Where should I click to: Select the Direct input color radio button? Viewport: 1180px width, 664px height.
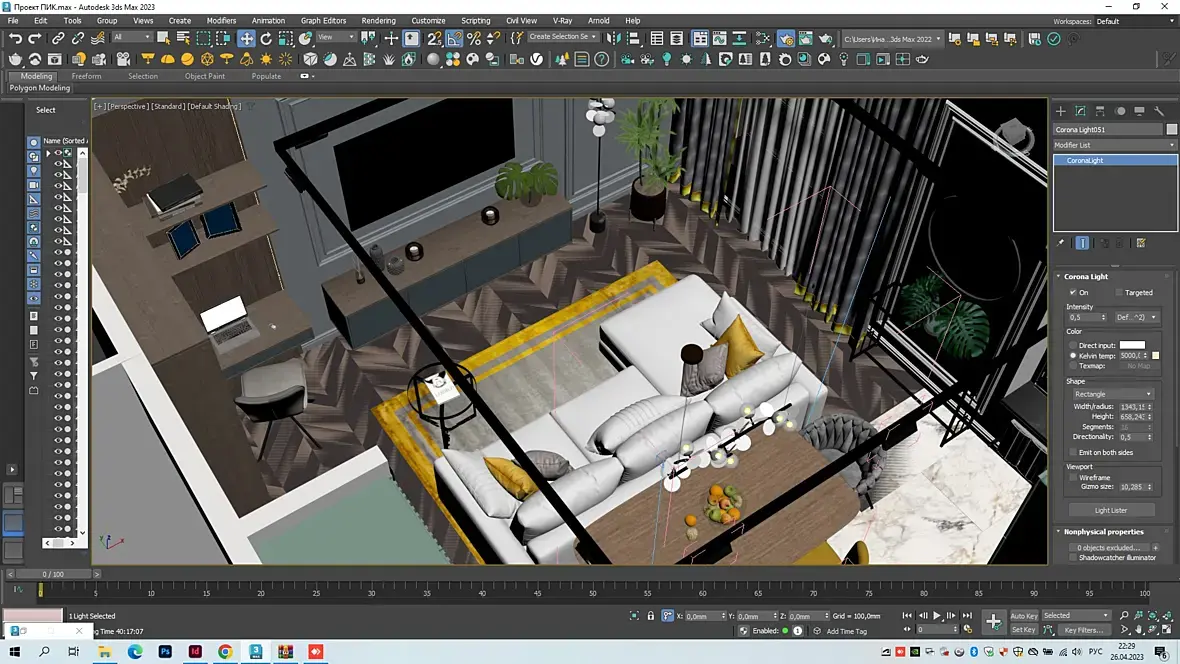pos(1073,345)
